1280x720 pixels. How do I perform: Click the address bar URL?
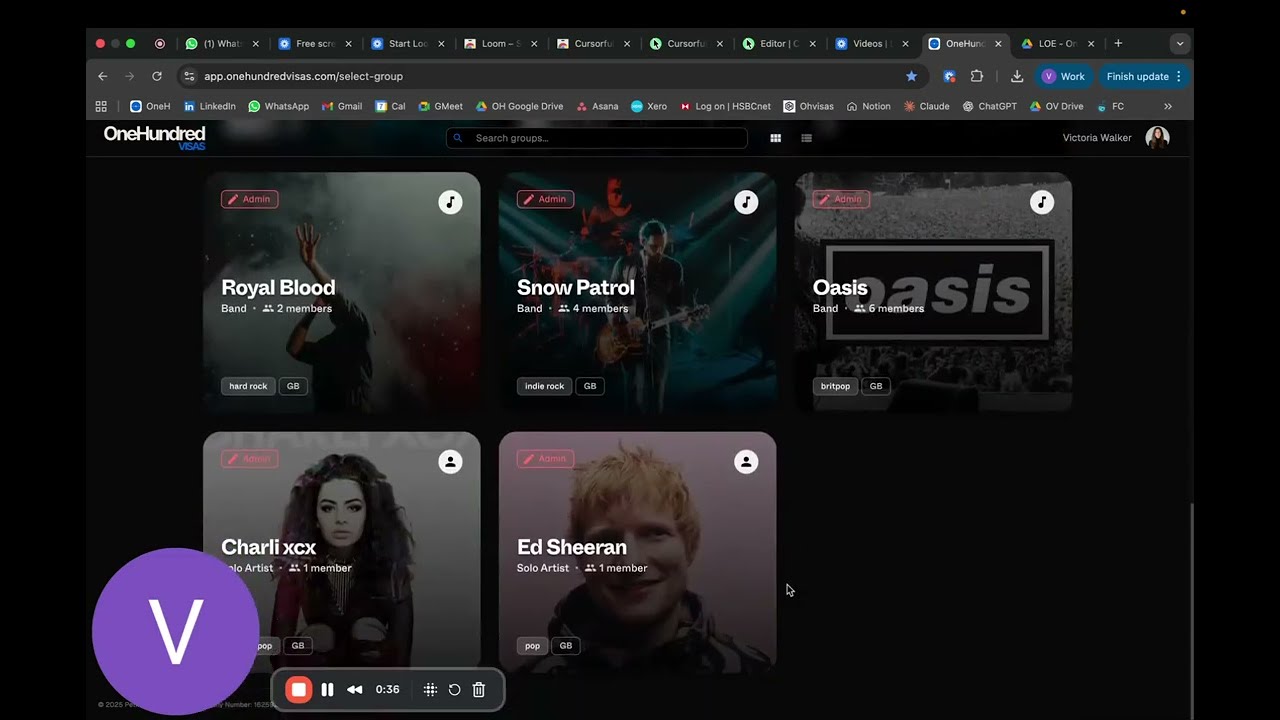pos(303,76)
